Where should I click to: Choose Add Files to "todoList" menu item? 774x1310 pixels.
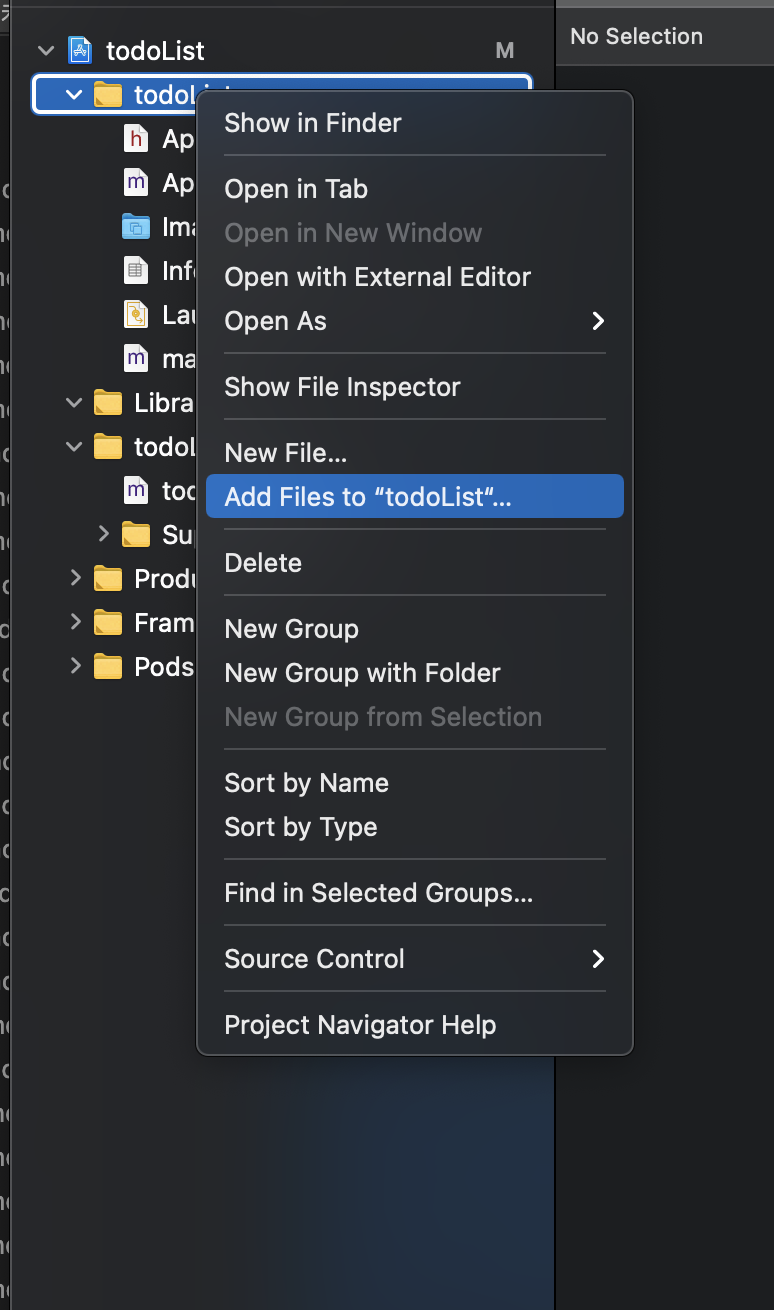click(x=414, y=497)
